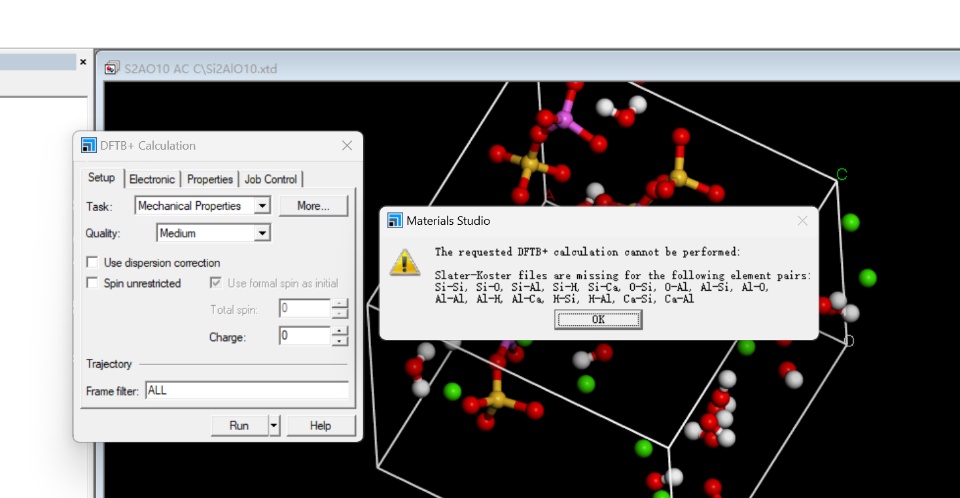
Task: Close the DFTB+ Calculation dialog
Action: coord(347,145)
